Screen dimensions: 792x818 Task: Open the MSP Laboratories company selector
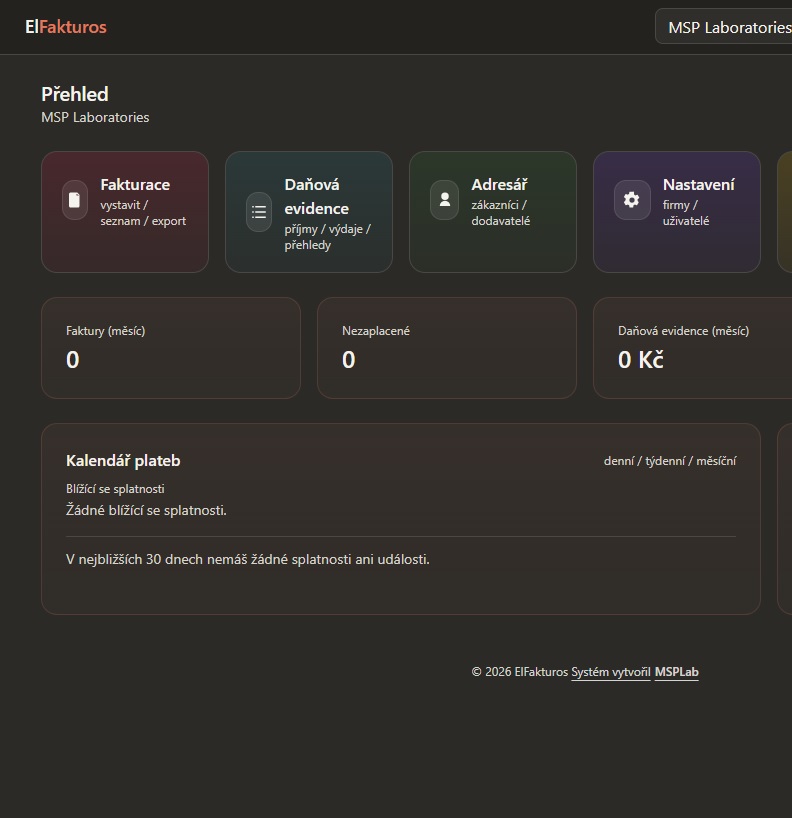coord(724,27)
